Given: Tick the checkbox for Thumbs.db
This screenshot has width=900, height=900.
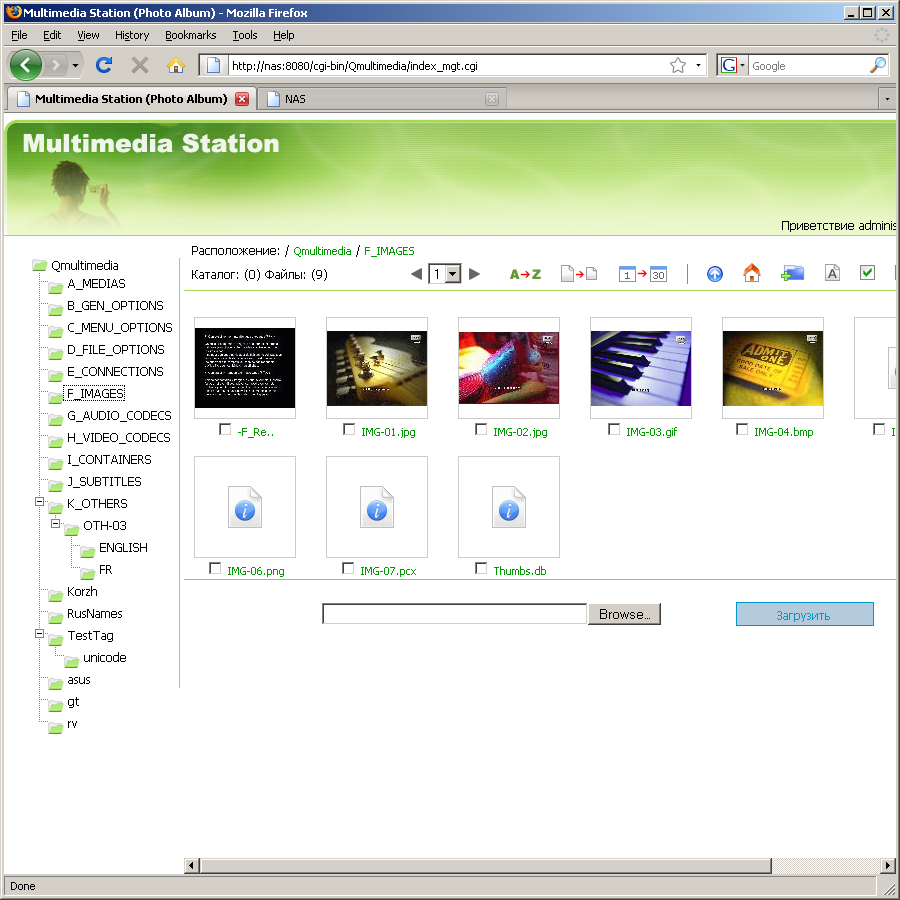Looking at the screenshot, I should click(x=481, y=568).
